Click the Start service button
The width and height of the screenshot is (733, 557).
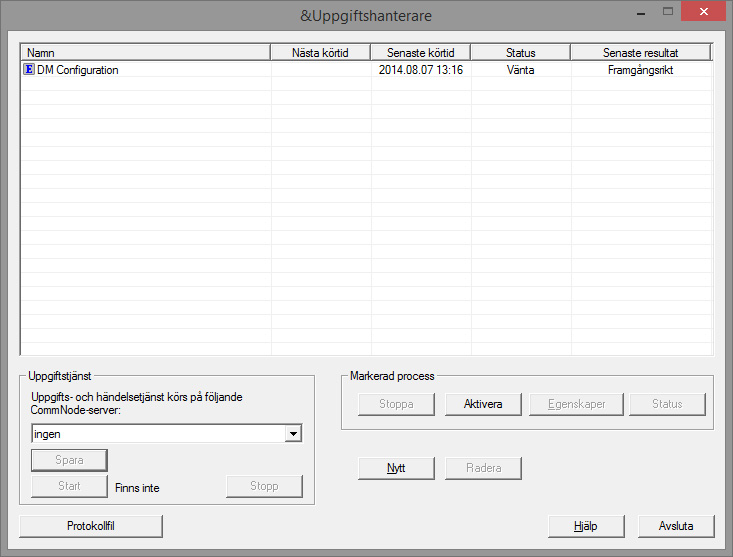click(69, 487)
